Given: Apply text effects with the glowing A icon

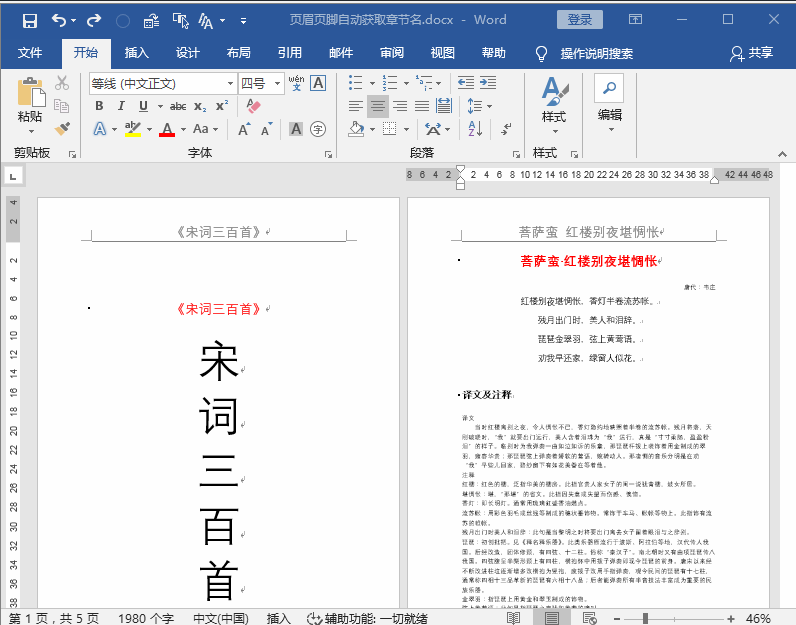Looking at the screenshot, I should click(x=100, y=129).
